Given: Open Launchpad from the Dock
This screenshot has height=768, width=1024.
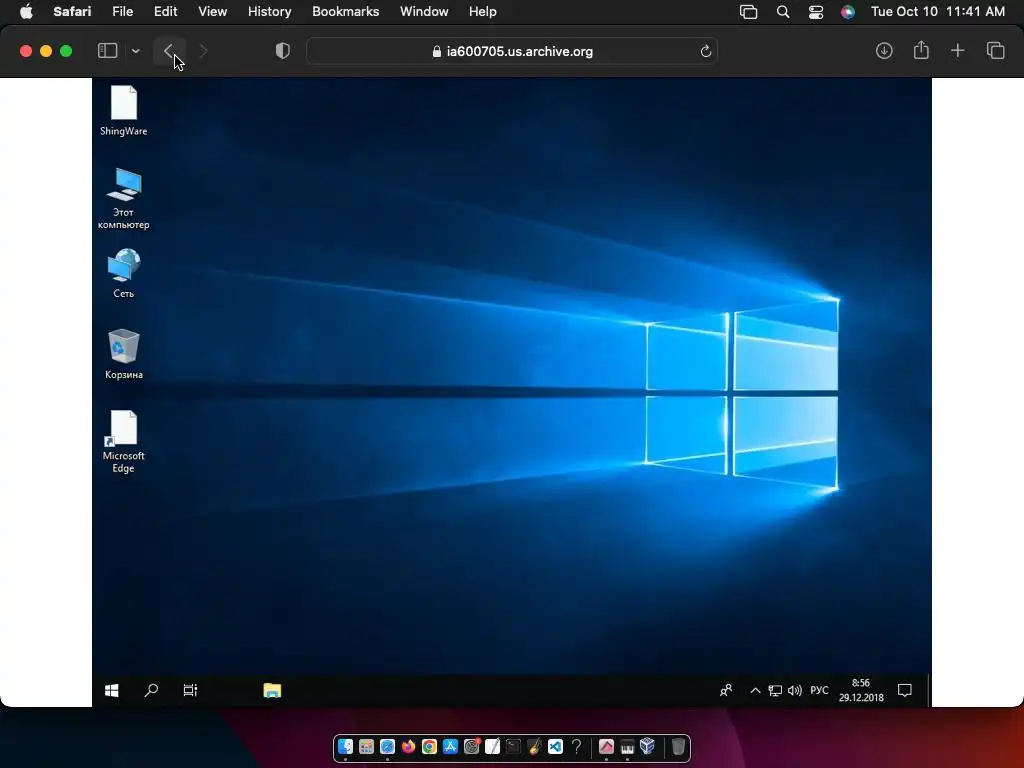Looking at the screenshot, I should [366, 746].
